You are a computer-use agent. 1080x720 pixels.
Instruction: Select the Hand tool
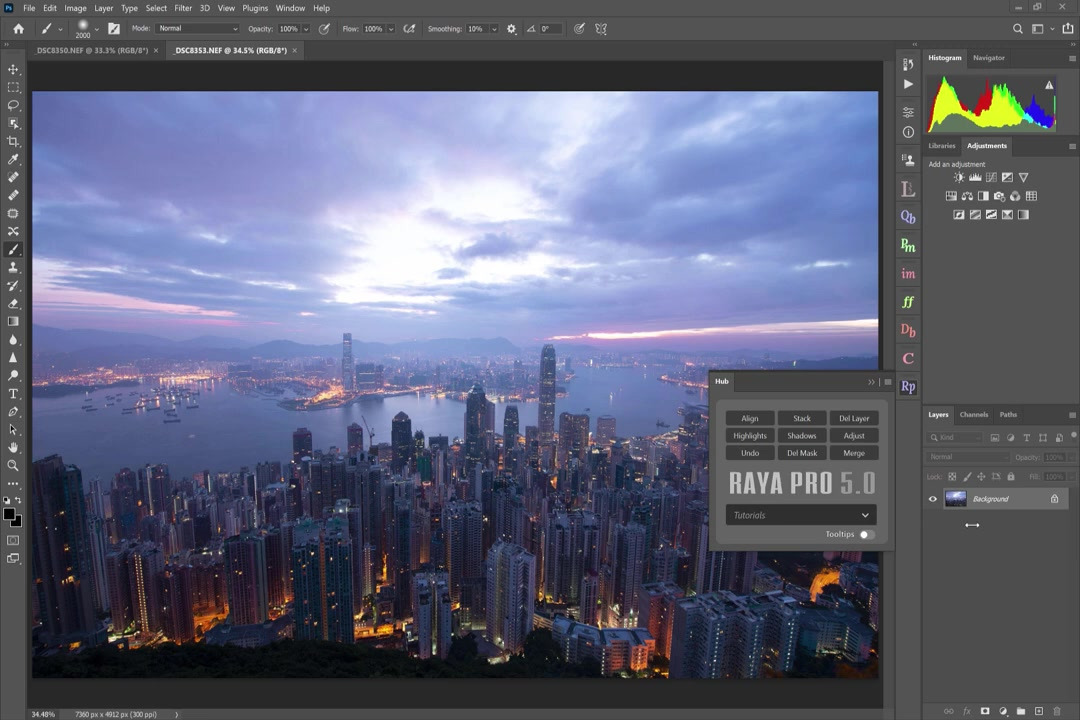point(13,447)
